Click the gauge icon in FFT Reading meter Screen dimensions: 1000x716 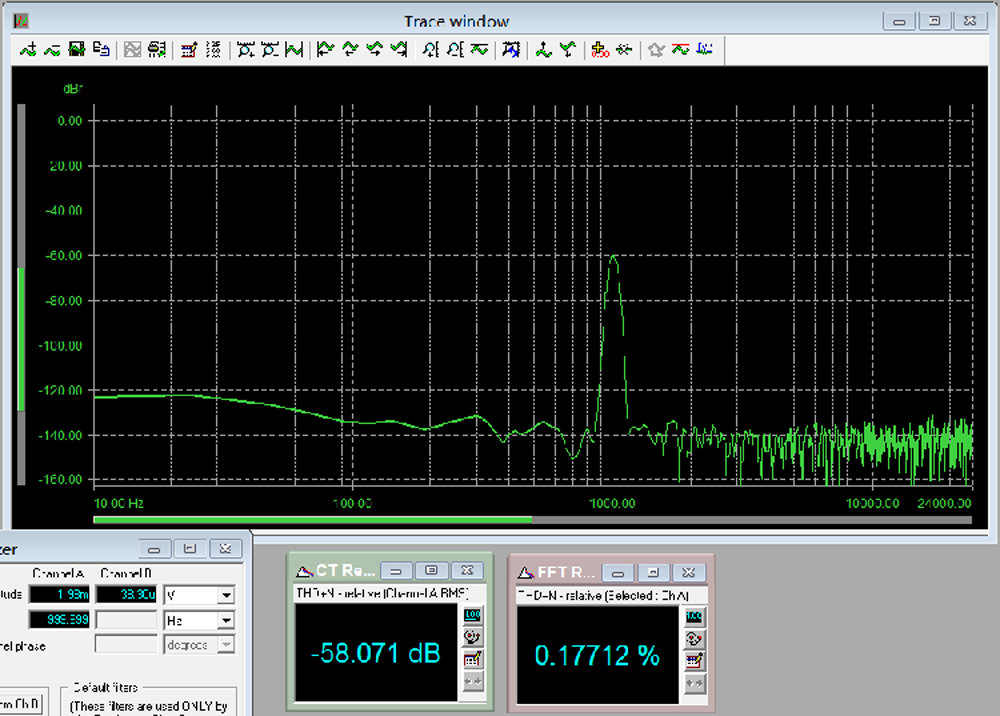click(x=694, y=639)
